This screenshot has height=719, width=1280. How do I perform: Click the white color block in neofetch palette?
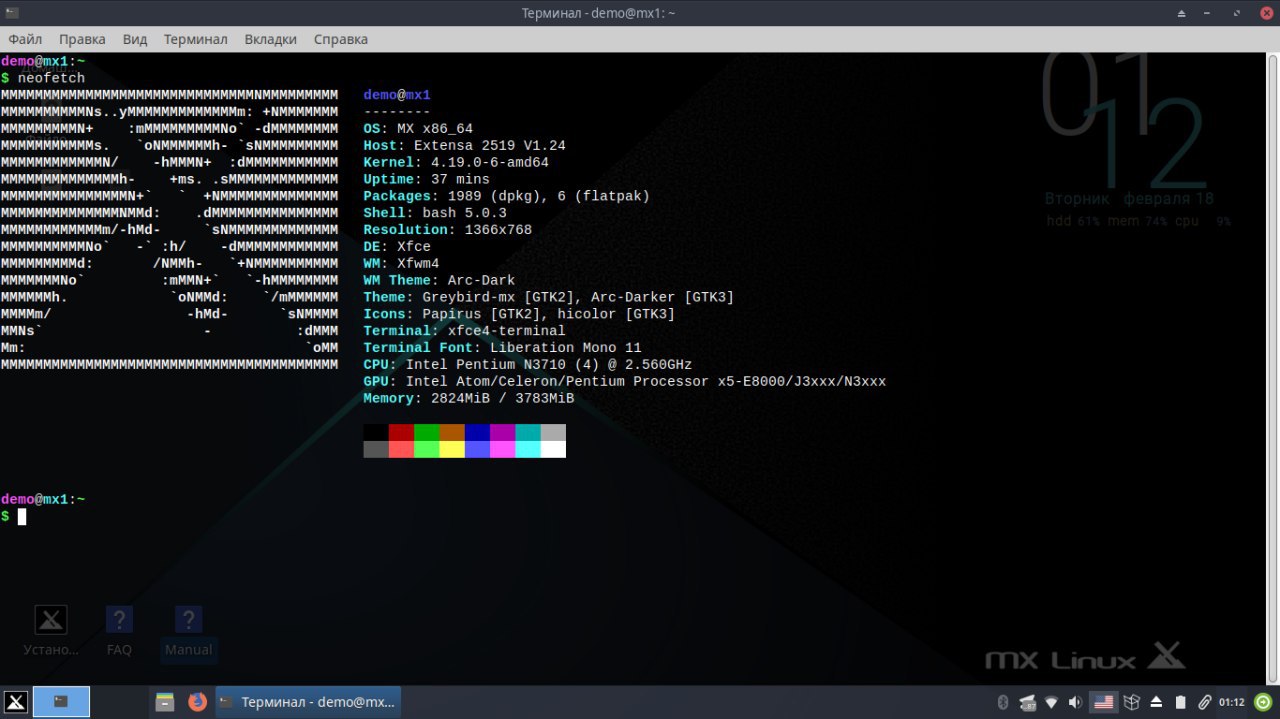[553, 449]
